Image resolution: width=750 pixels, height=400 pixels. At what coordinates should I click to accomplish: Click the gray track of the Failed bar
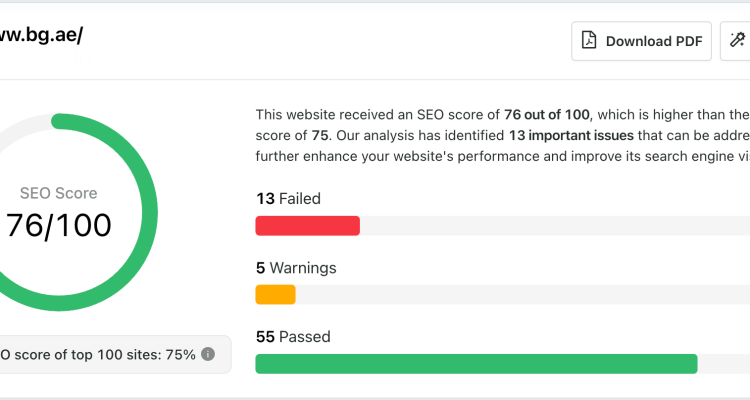555,226
